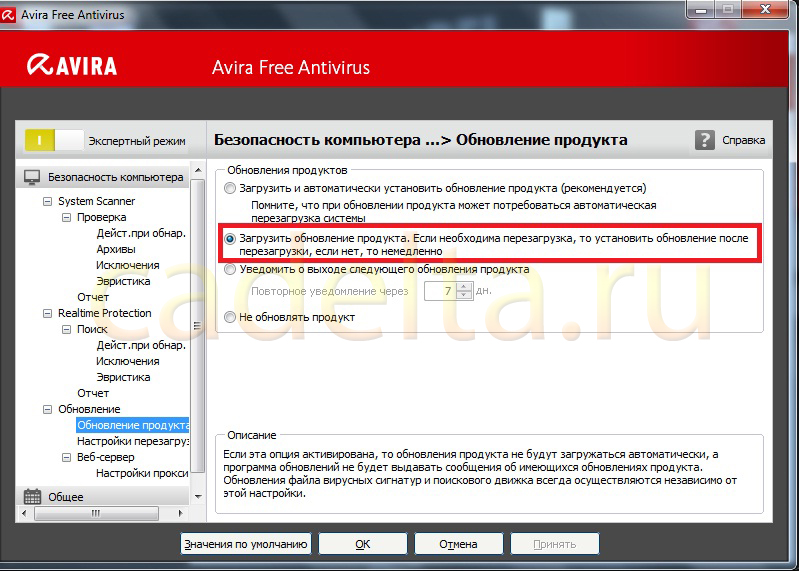Click the tree scroll up arrow
Viewport: 799px width, 571px height.
coord(198,170)
